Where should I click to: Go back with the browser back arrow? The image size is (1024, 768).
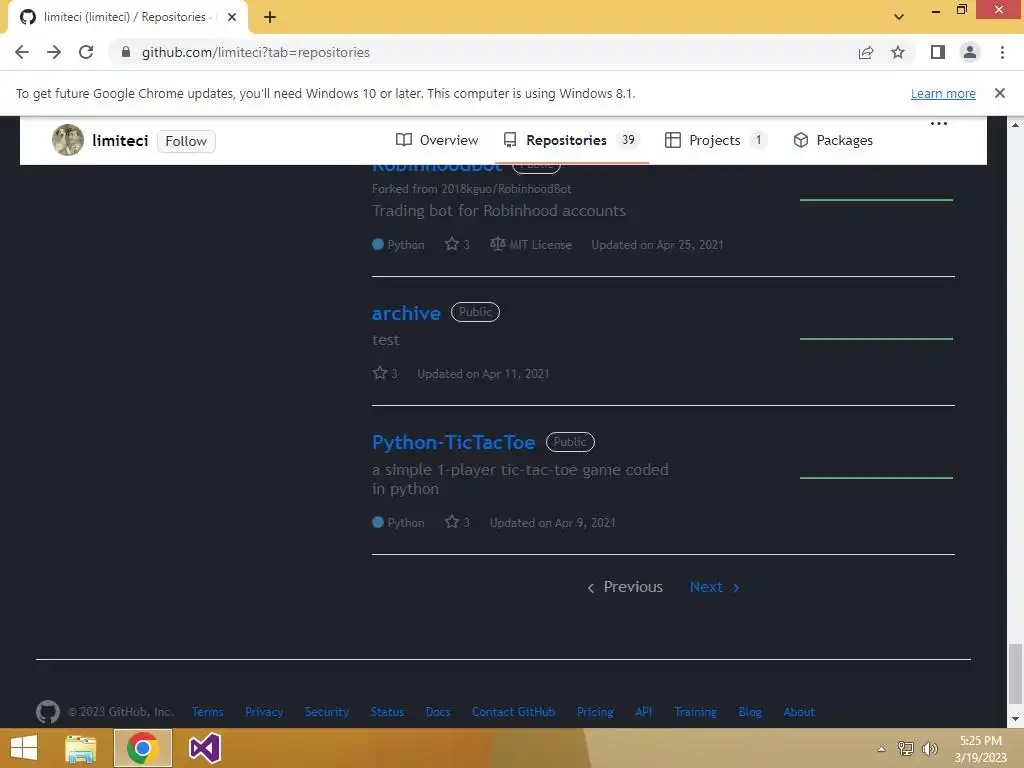click(22, 52)
